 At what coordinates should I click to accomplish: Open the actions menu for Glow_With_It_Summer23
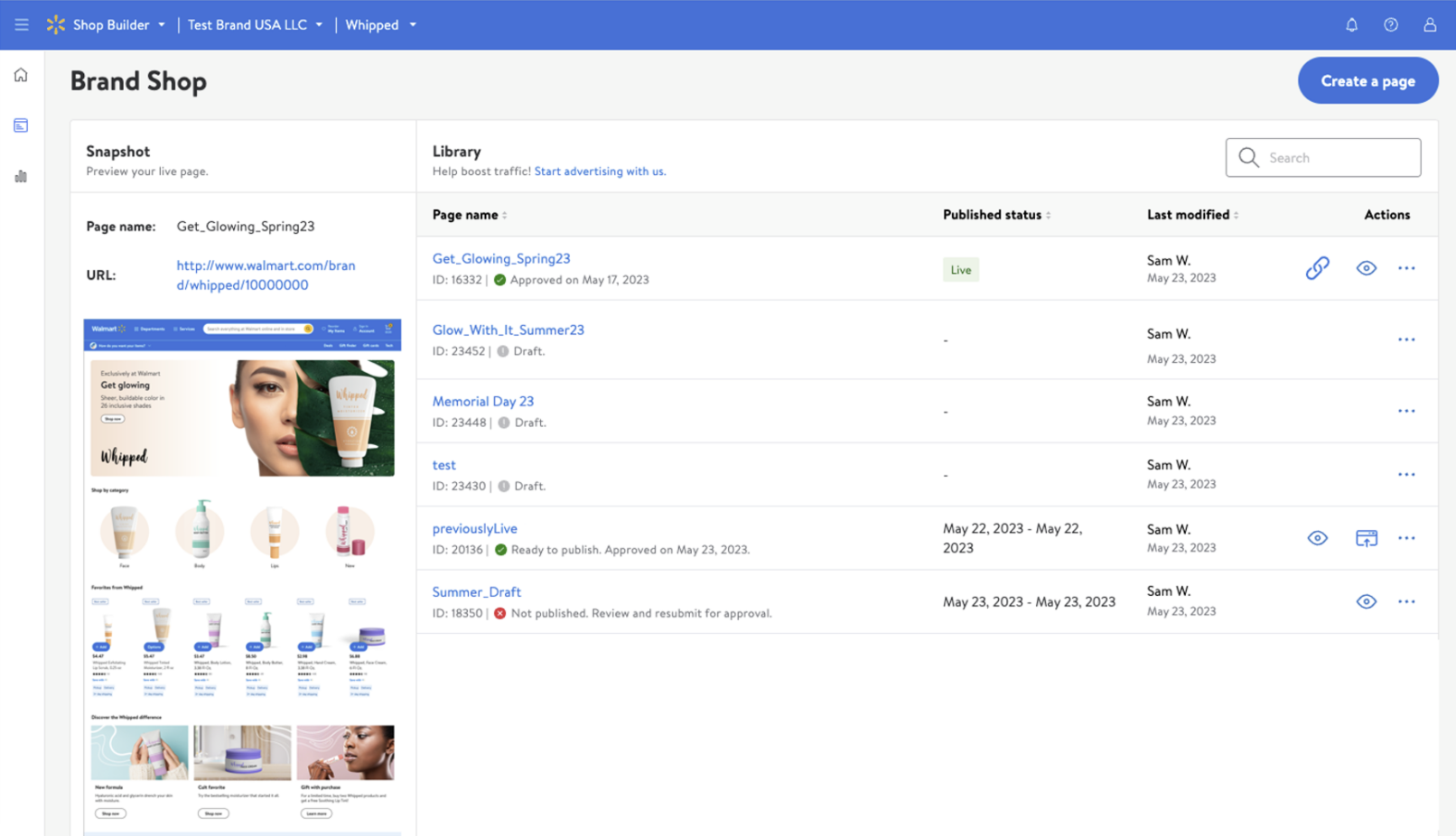click(x=1405, y=339)
